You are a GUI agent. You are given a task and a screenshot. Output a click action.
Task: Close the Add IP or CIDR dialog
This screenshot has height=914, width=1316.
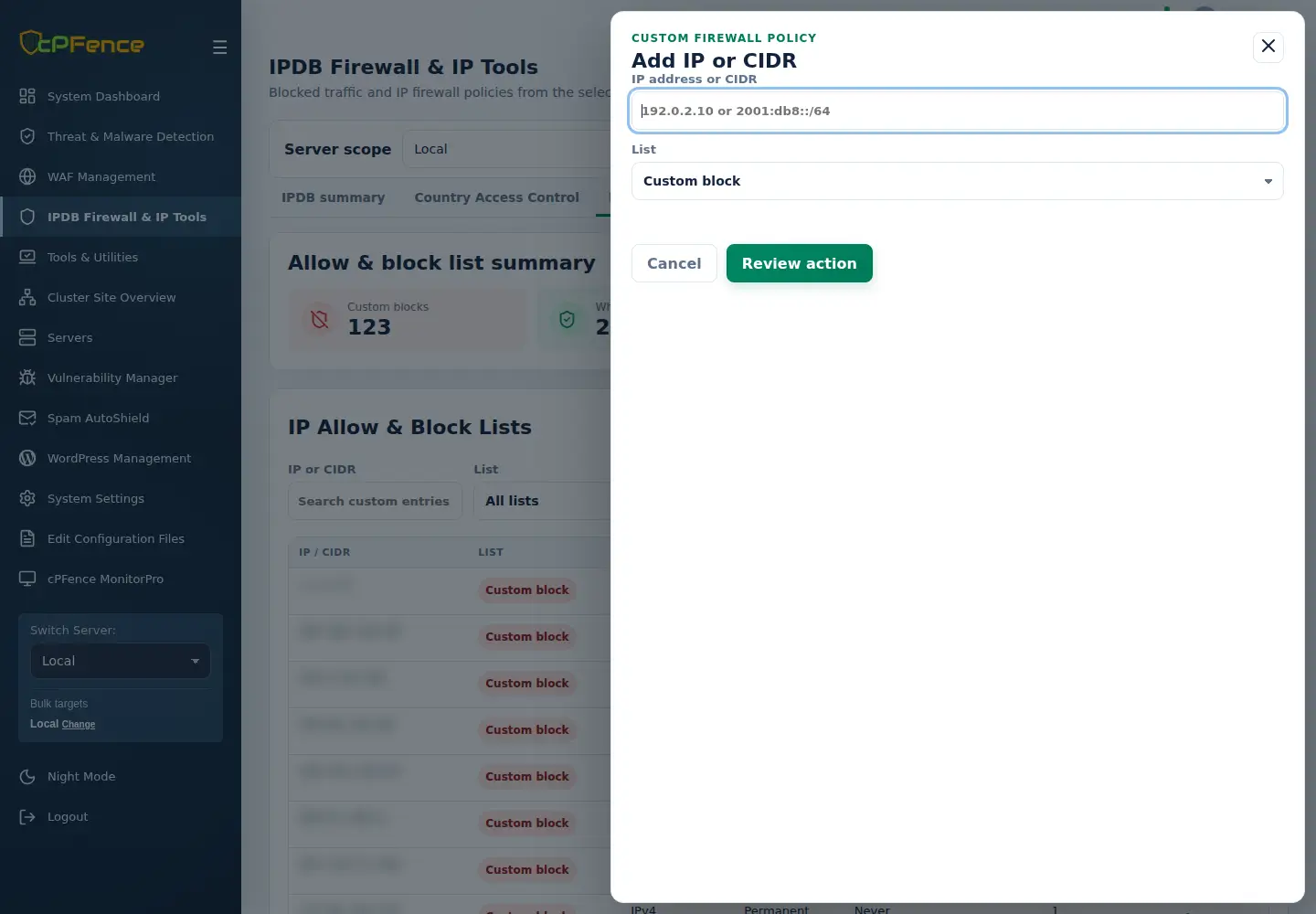[1268, 47]
